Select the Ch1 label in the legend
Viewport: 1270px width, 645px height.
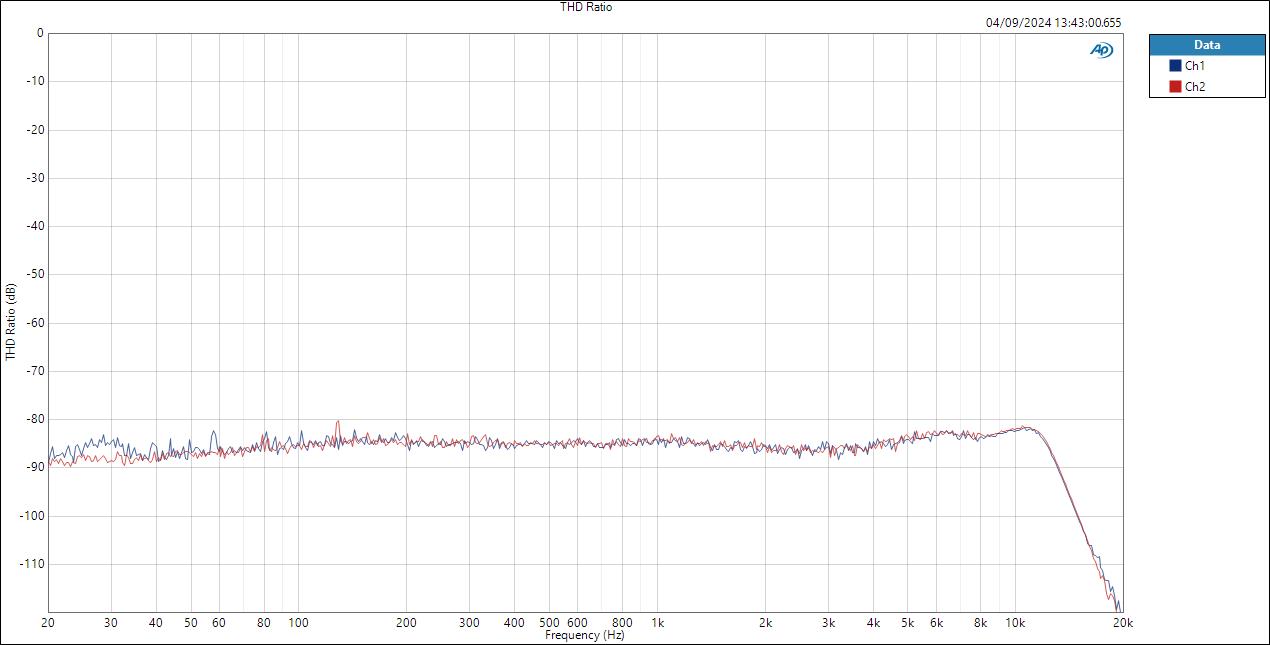(1194, 66)
